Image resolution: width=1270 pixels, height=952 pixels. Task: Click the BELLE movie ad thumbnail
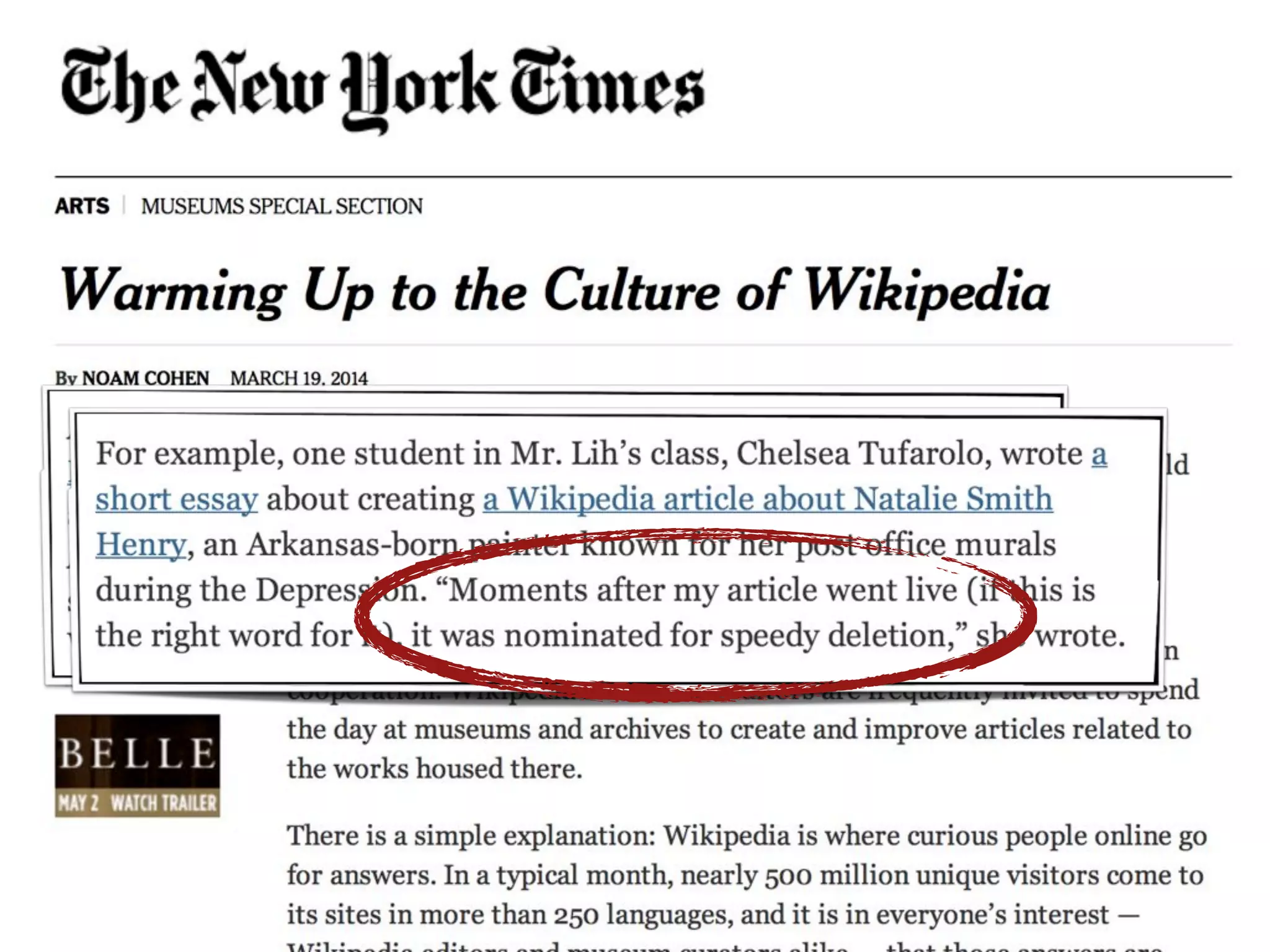click(137, 765)
